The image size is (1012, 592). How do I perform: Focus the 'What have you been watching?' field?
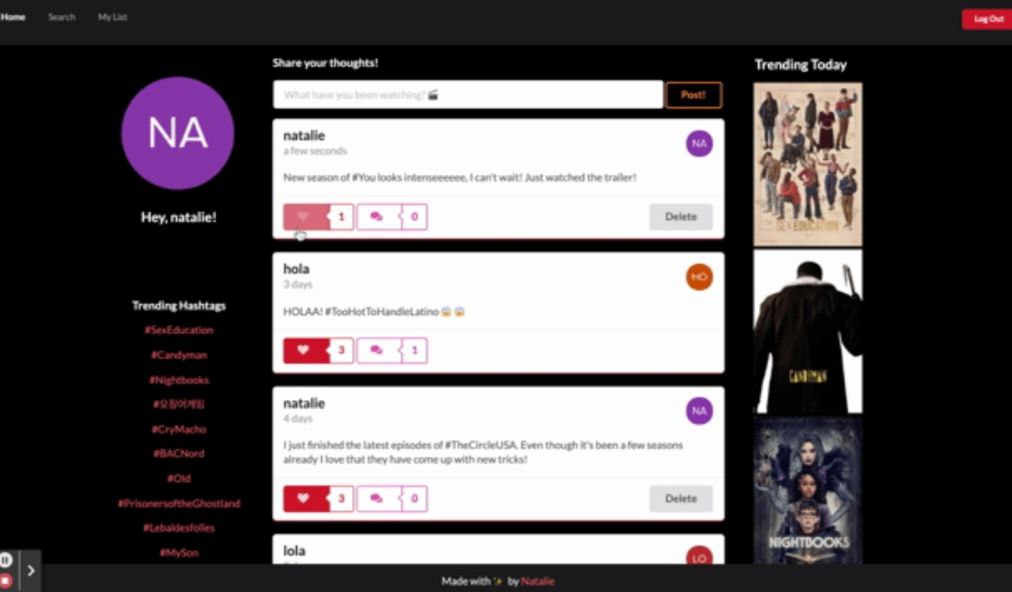tap(468, 95)
